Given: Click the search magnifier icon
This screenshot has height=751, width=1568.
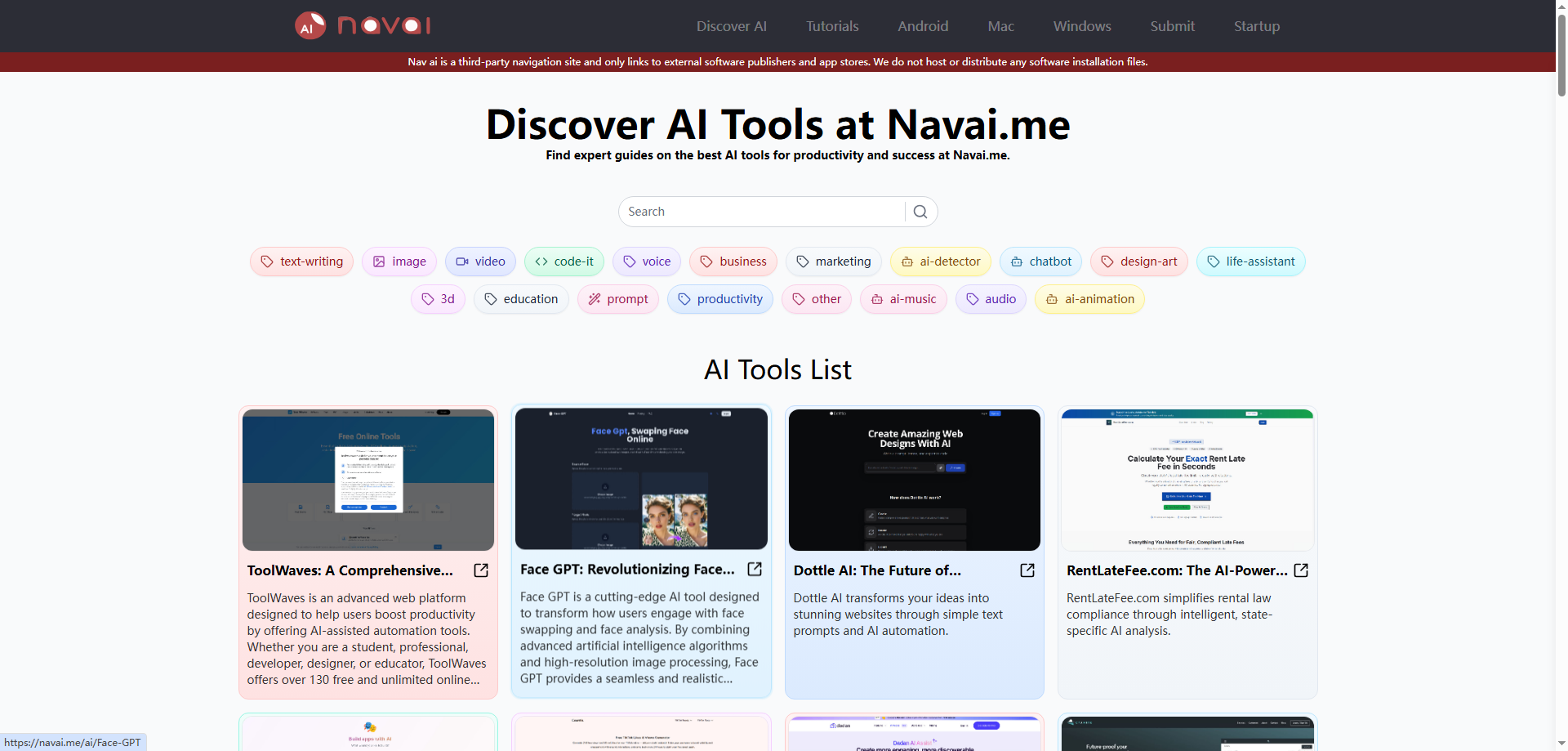Looking at the screenshot, I should (920, 212).
